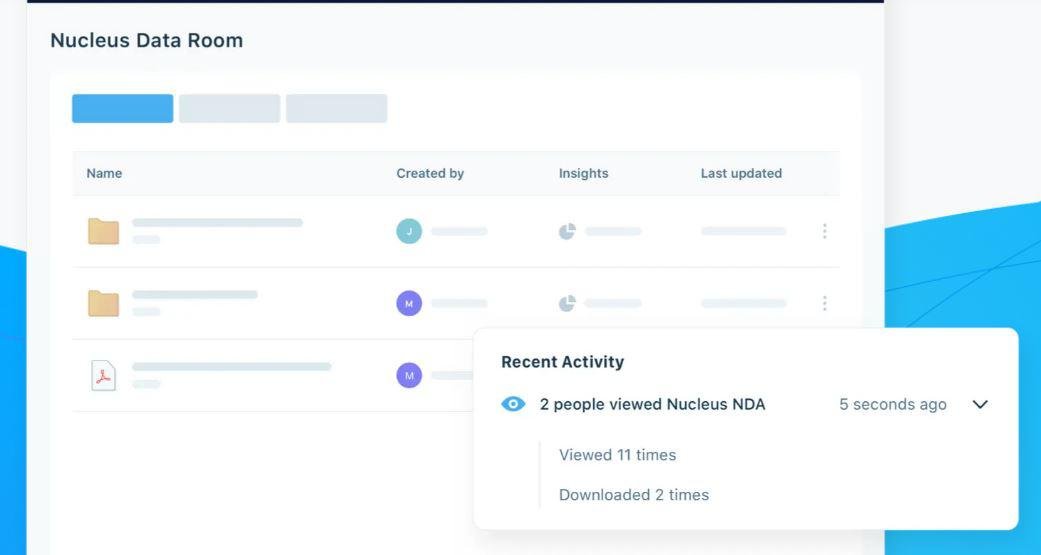Screen dimensions: 1041x555
Task: Open the PDF file icon in third row
Action: [x=104, y=375]
